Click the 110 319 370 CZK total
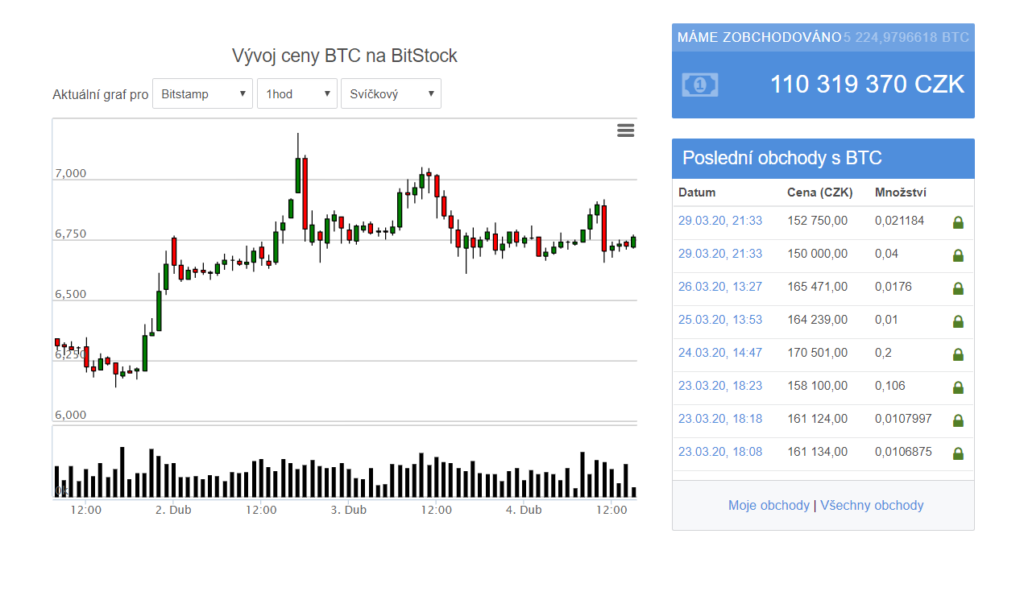The width and height of the screenshot is (1024, 600). 867,84
